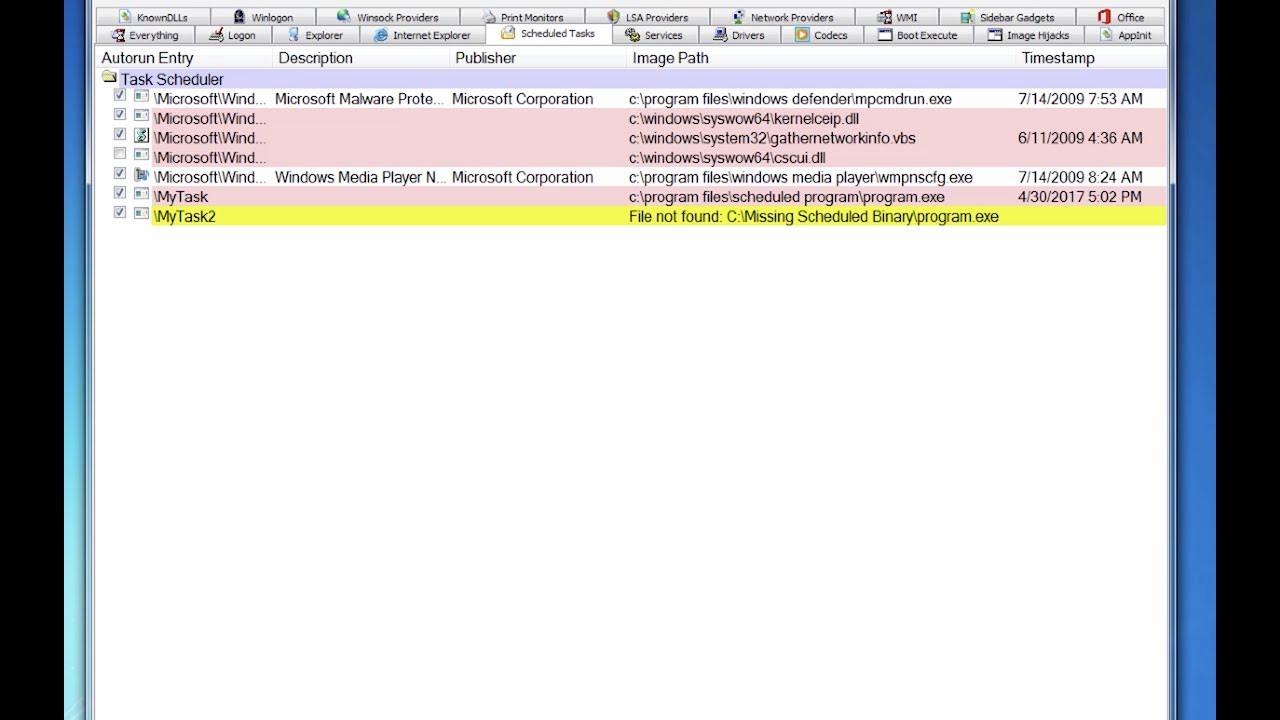Click the Explorer tab icon
The image size is (1280, 720).
click(294, 35)
